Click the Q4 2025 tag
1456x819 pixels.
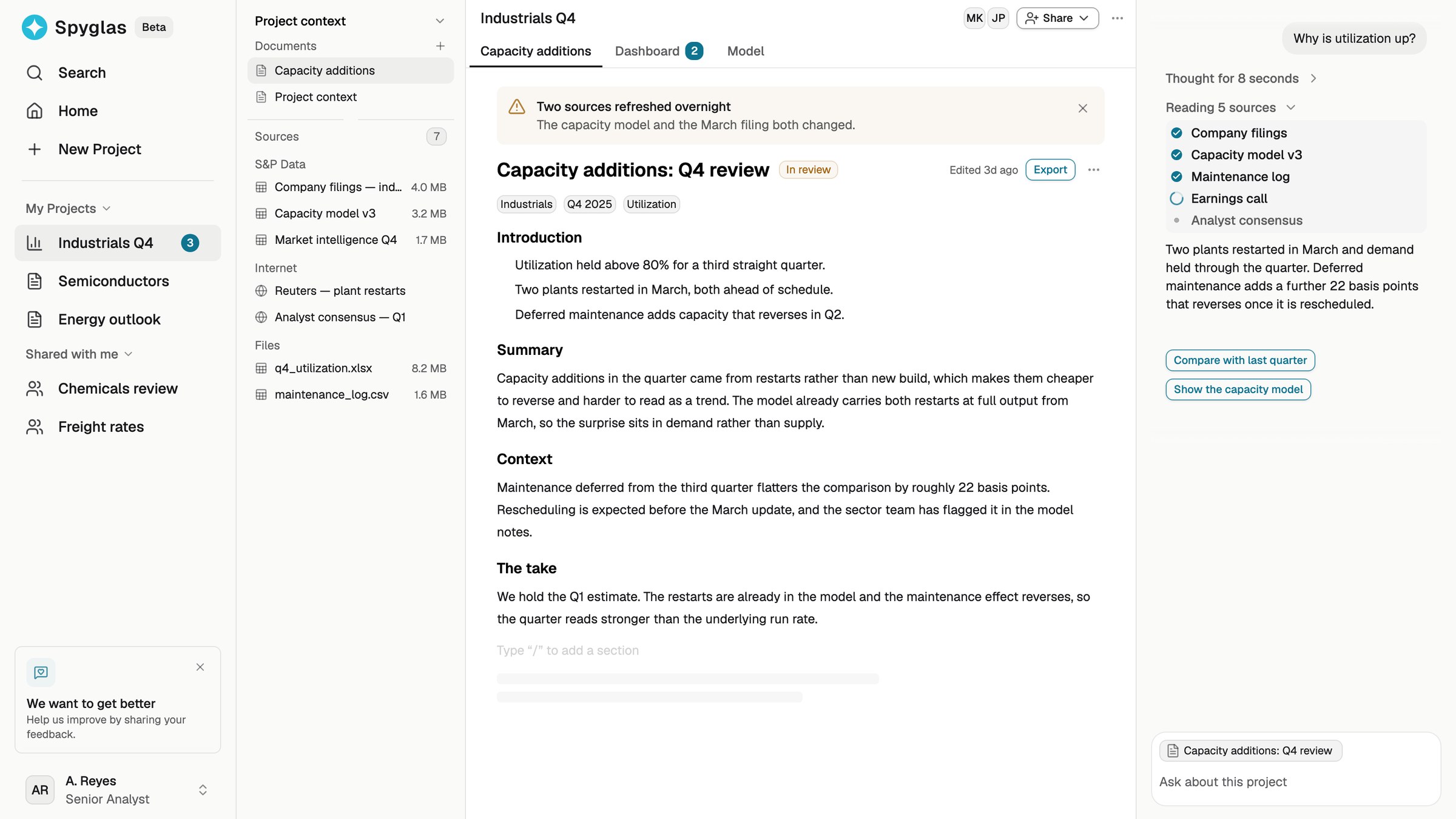(589, 204)
